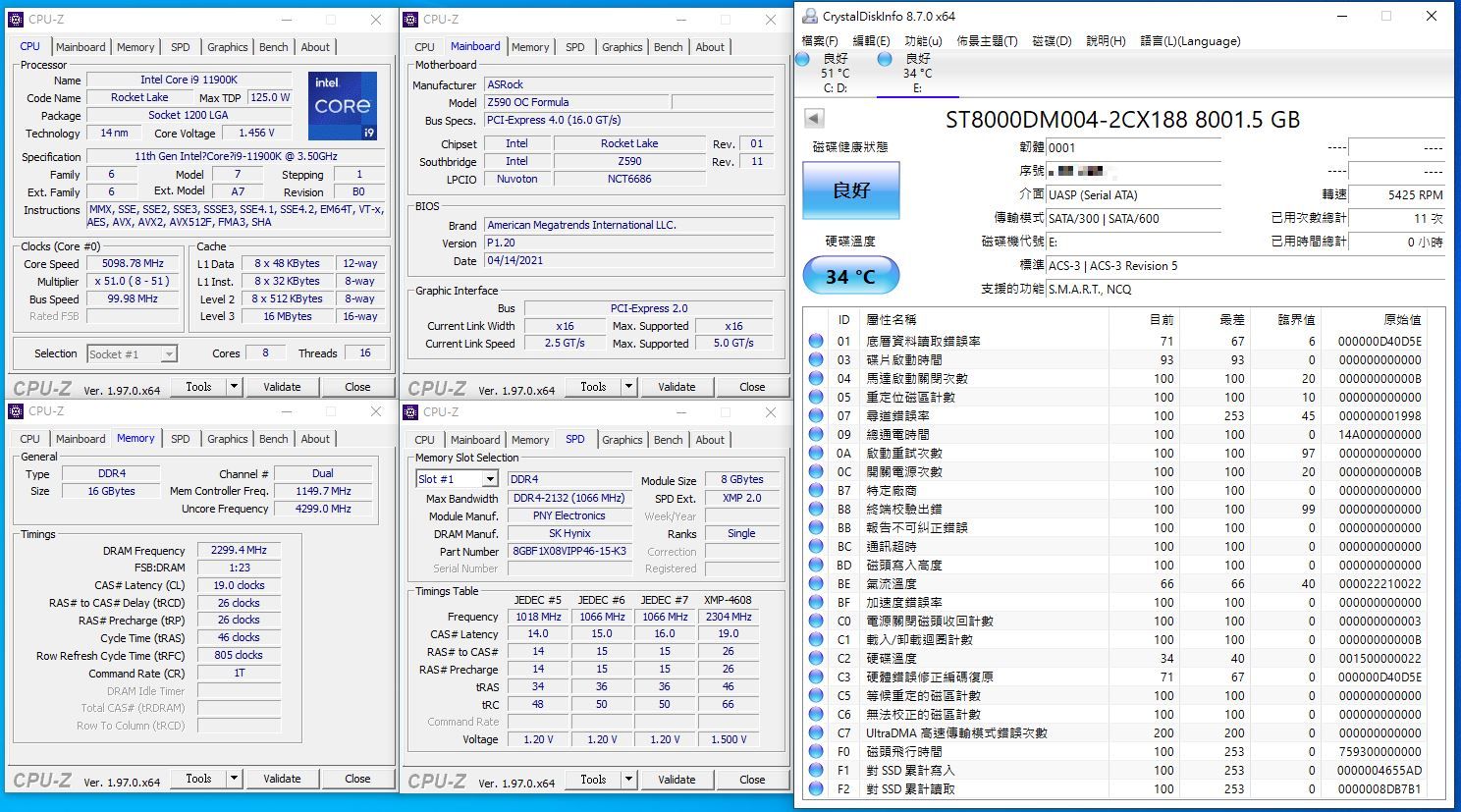
Task: Click the drive title ST8000DM004-2CX188 8001.5 GB
Action: pos(1122,120)
